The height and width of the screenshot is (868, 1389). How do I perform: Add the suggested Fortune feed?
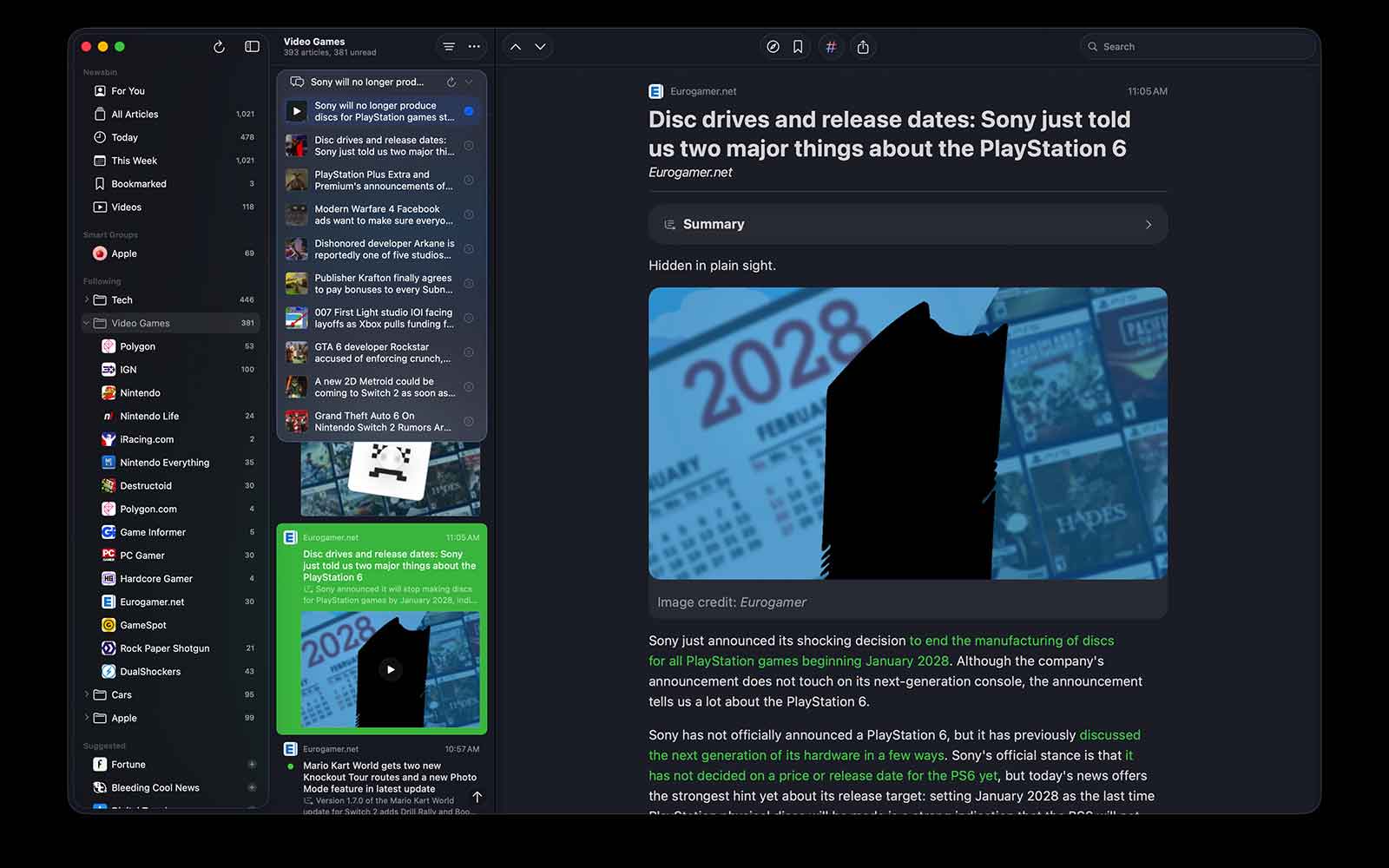point(252,765)
